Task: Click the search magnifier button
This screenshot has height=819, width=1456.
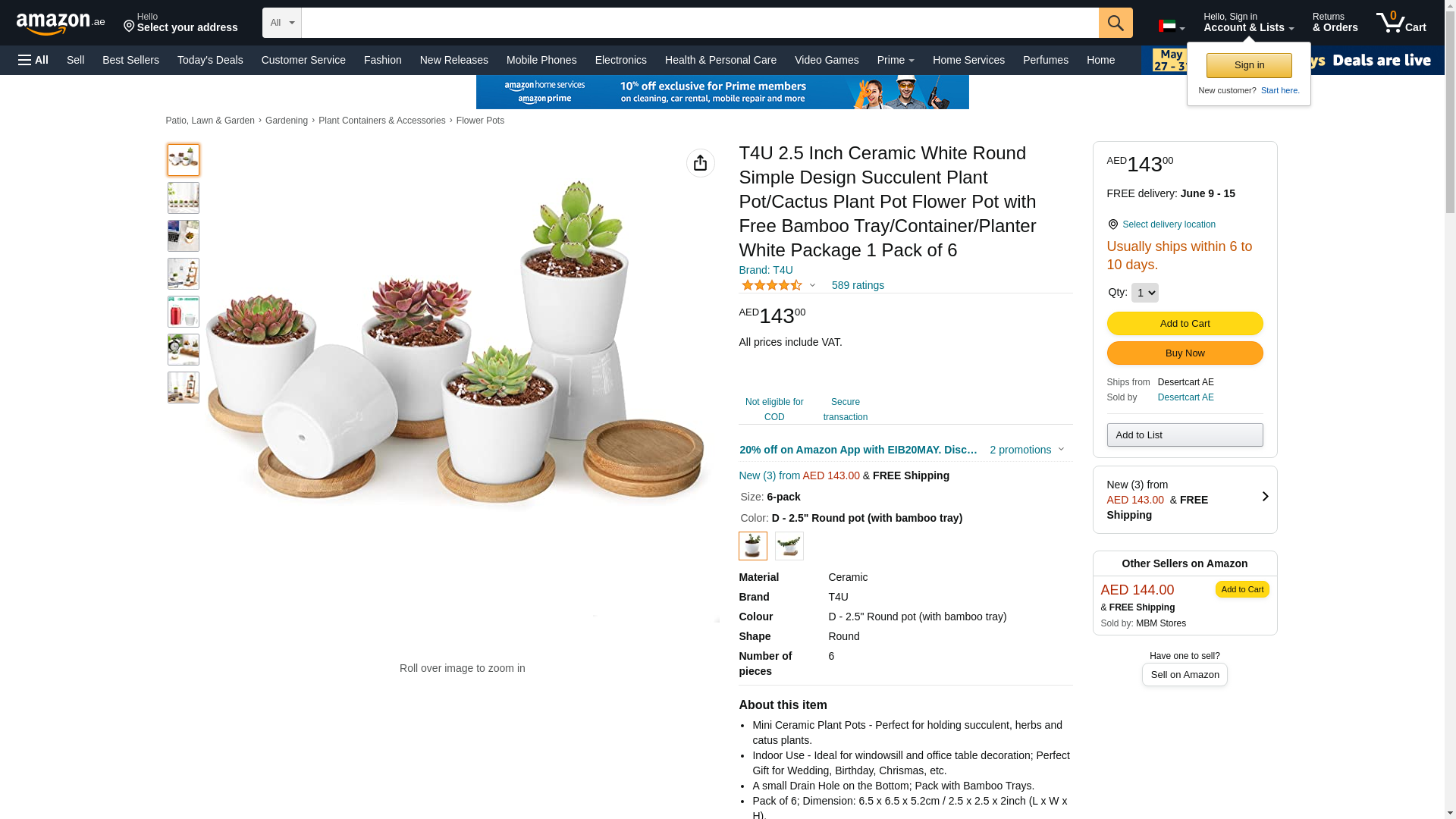Action: (x=1116, y=23)
